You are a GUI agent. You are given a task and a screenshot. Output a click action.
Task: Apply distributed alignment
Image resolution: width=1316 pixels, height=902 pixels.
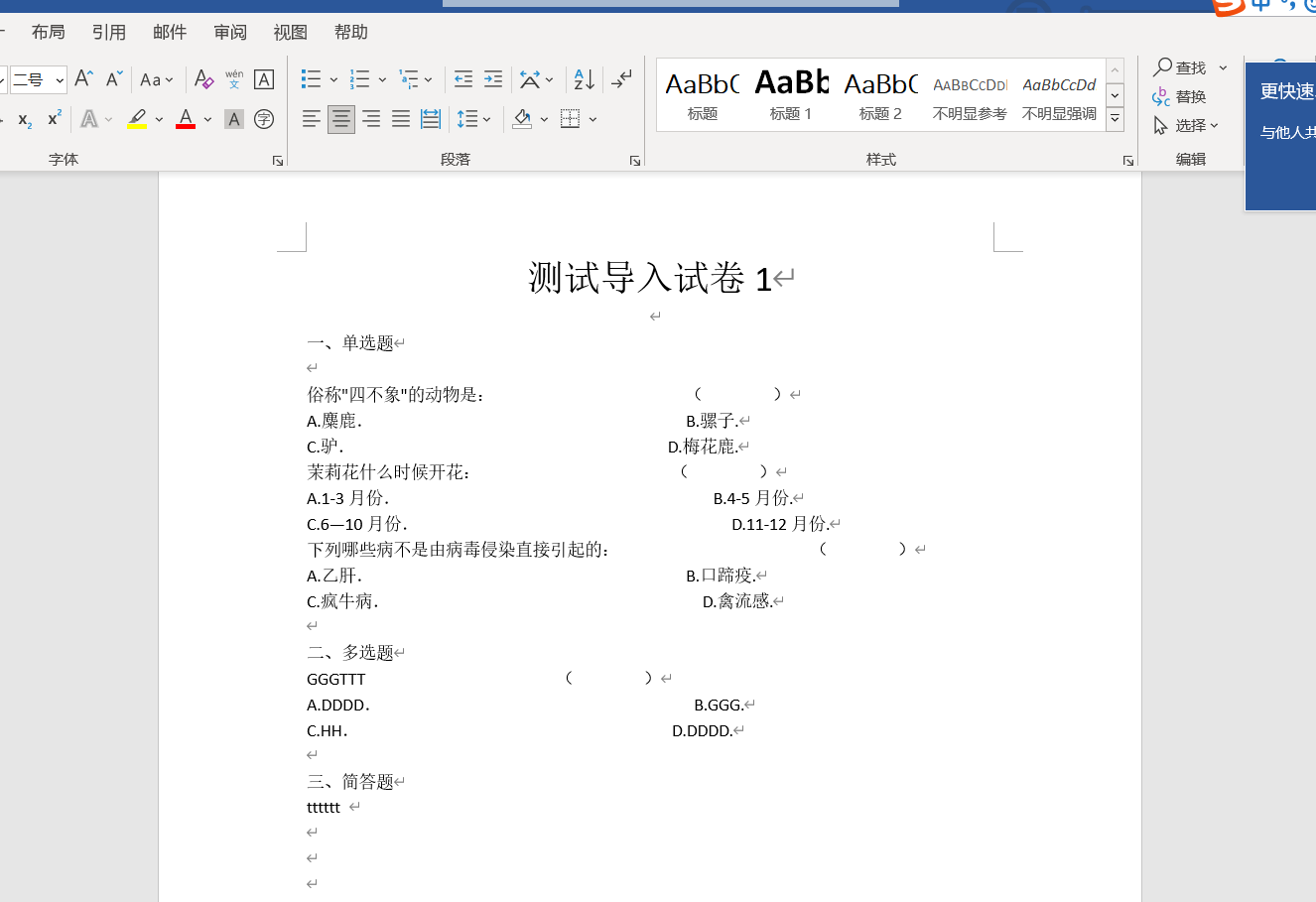click(431, 119)
